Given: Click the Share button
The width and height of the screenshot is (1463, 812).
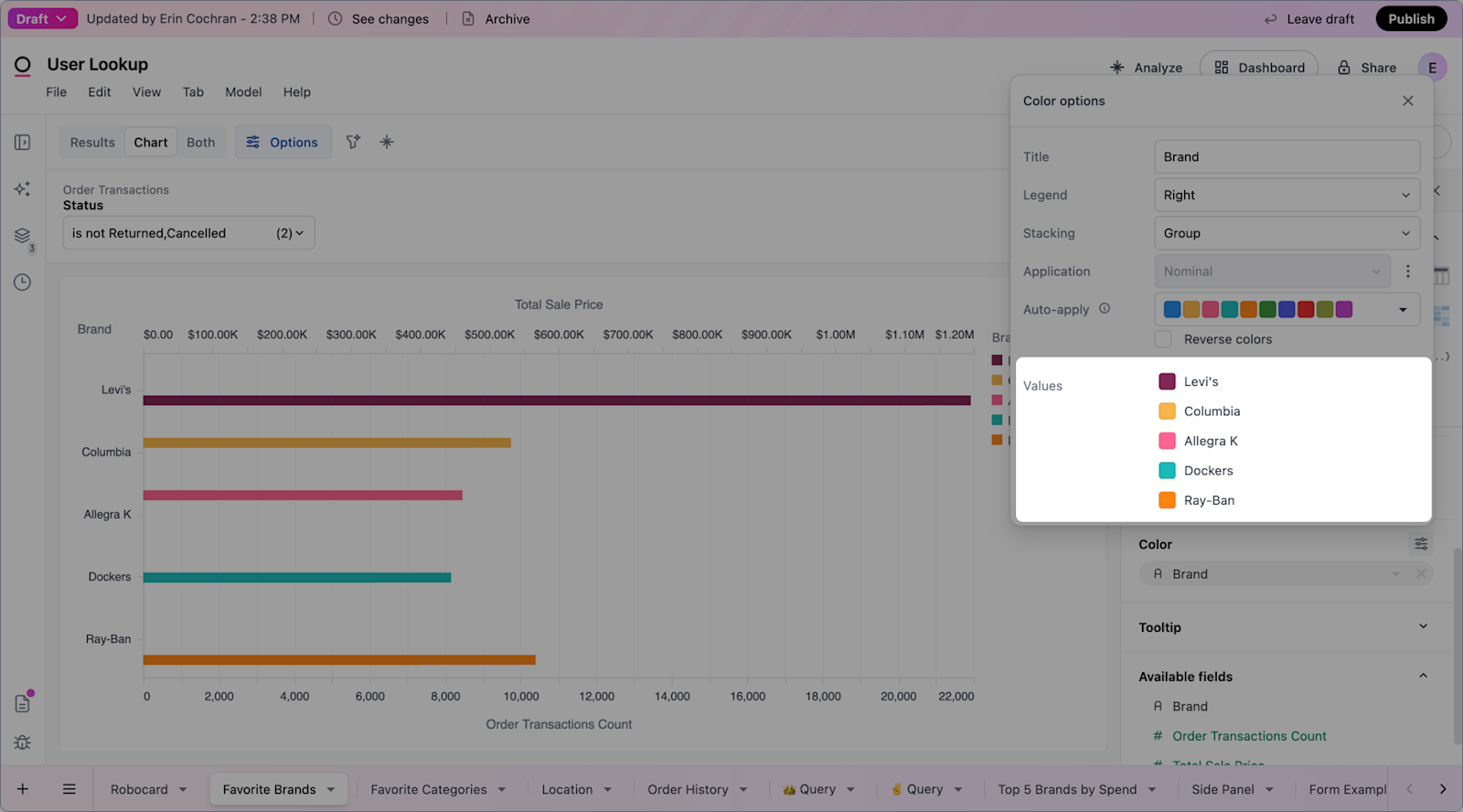Looking at the screenshot, I should [x=1367, y=68].
